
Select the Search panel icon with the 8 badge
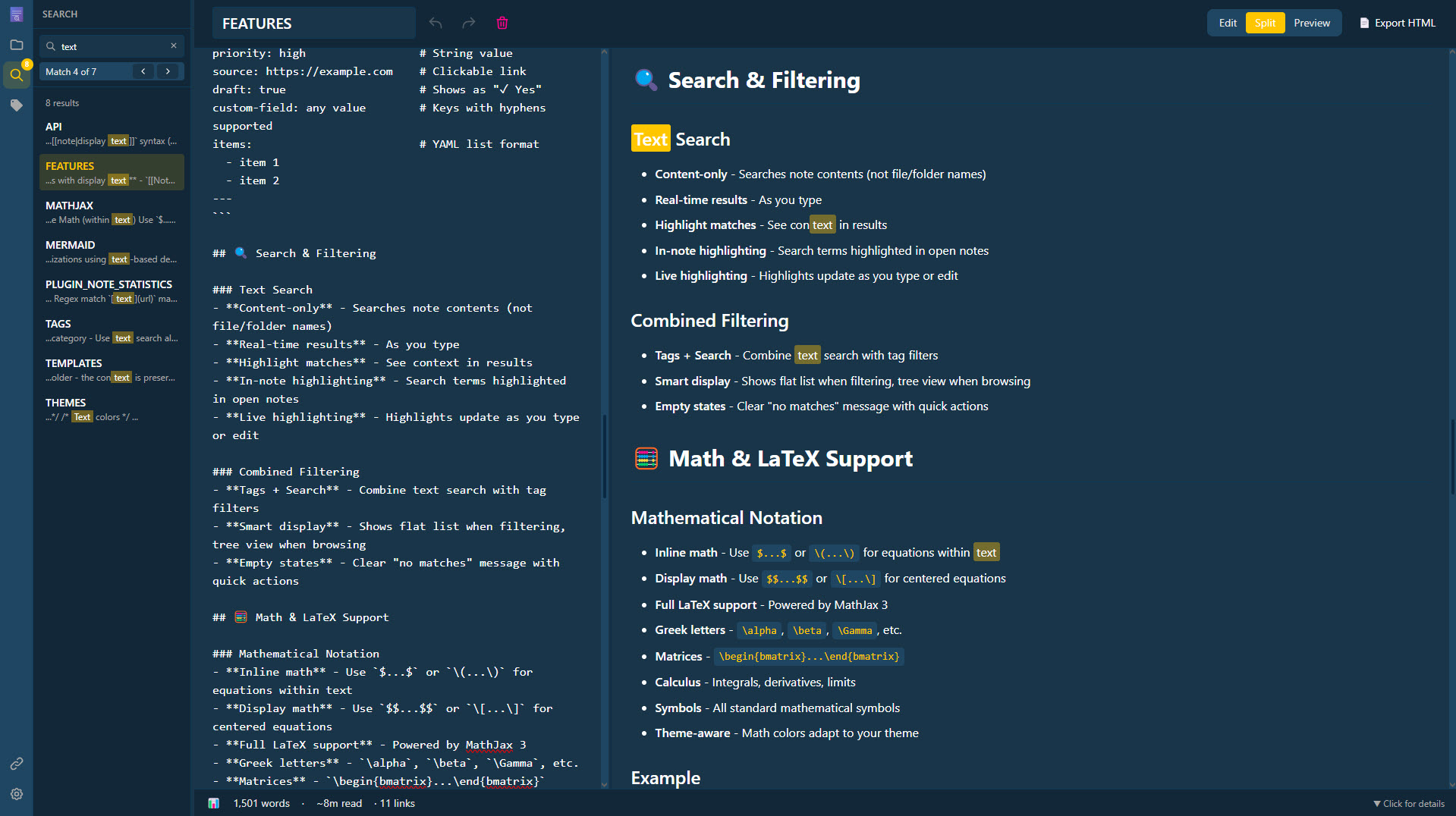(16, 74)
